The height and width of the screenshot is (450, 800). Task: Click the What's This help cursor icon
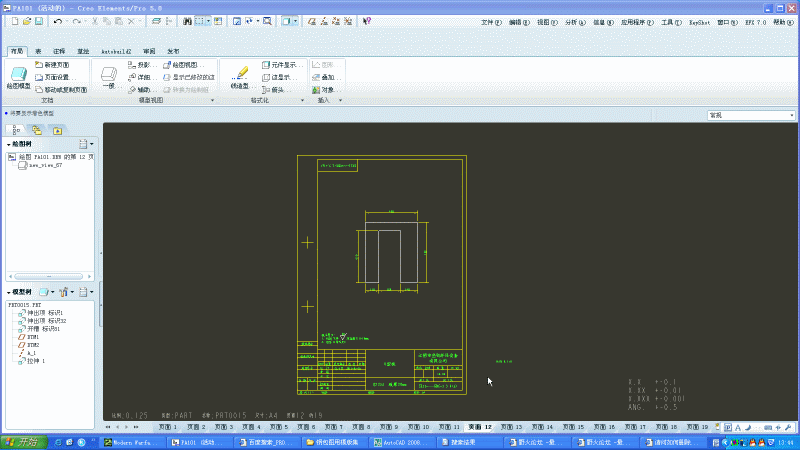367,21
